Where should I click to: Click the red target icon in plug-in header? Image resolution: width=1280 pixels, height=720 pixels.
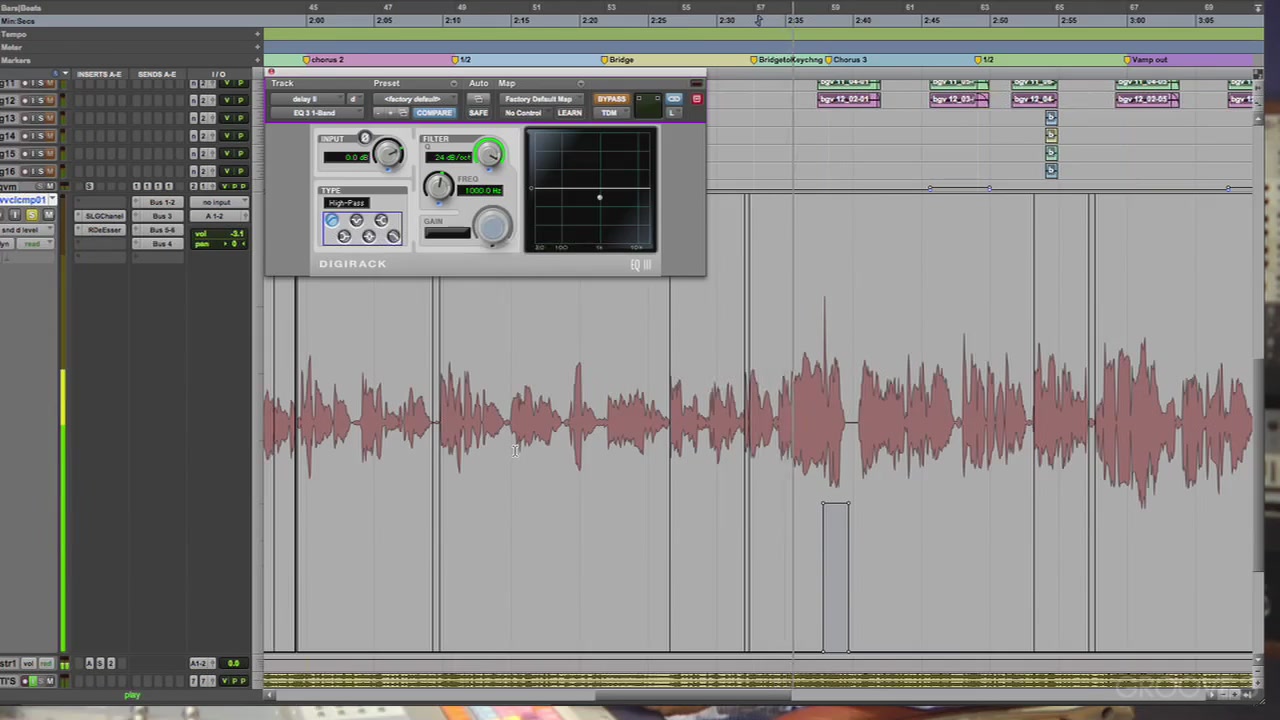(x=697, y=99)
